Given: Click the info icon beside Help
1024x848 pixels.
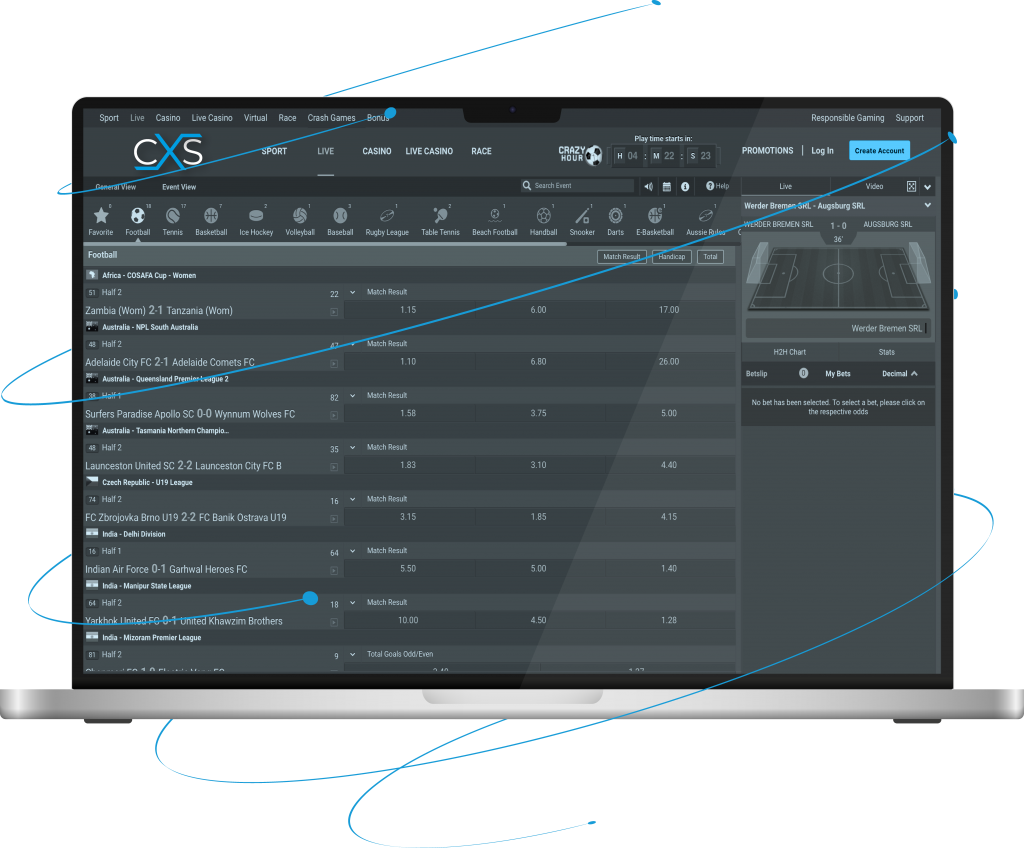Looking at the screenshot, I should pos(685,186).
